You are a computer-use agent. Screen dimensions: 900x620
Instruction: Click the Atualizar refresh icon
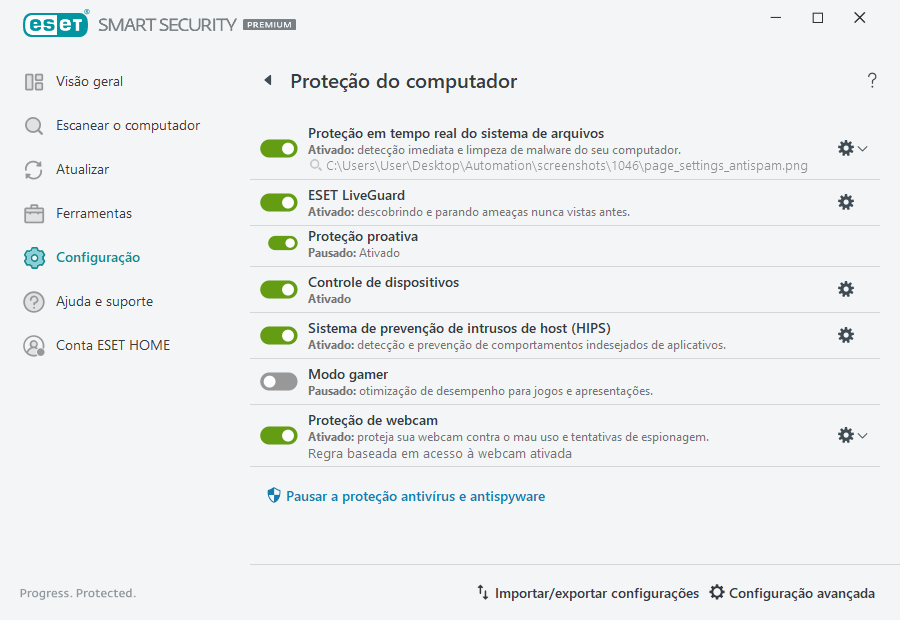pyautogui.click(x=33, y=169)
